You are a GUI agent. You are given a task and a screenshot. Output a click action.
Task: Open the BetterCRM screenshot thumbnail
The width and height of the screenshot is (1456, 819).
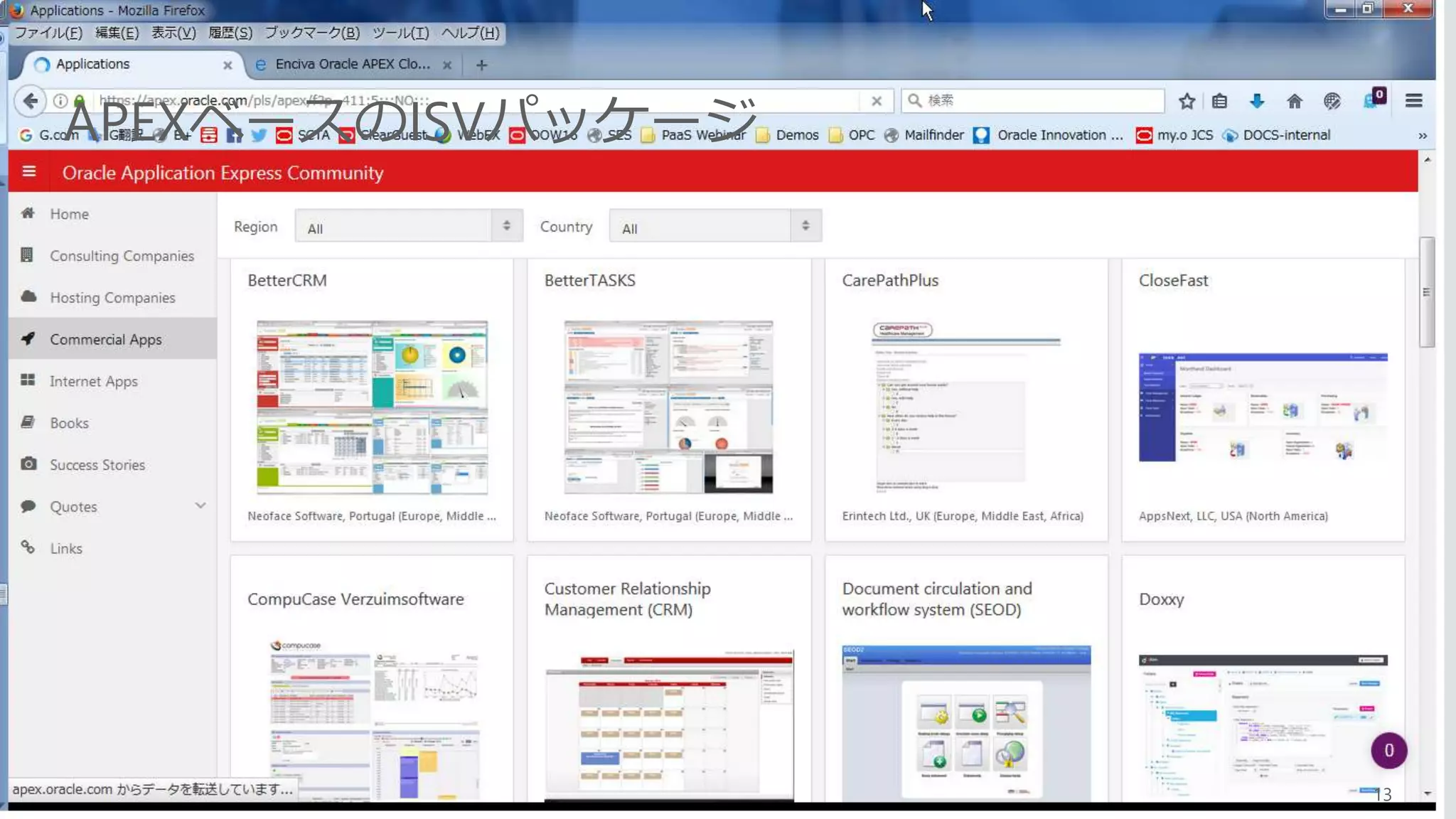coord(372,407)
